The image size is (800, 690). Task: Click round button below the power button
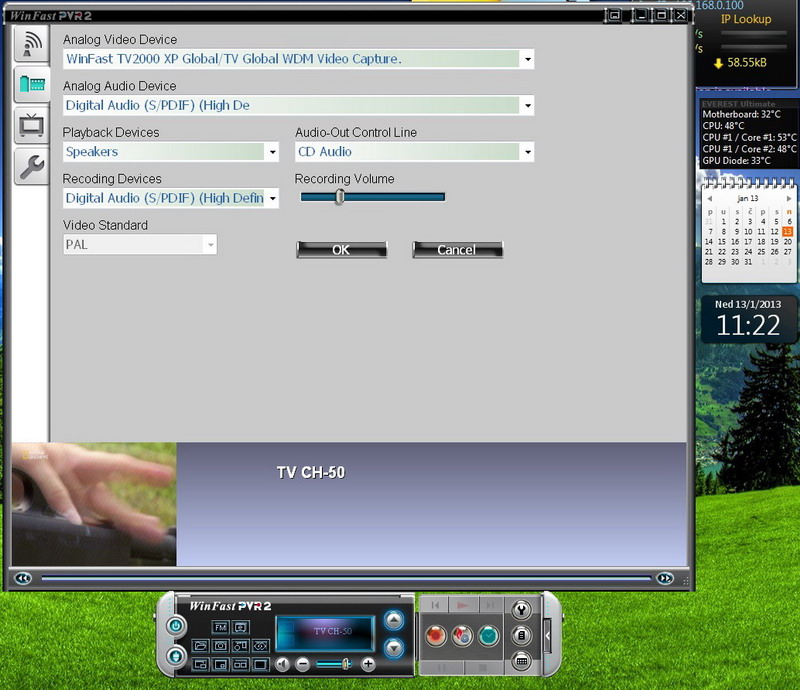[176, 656]
